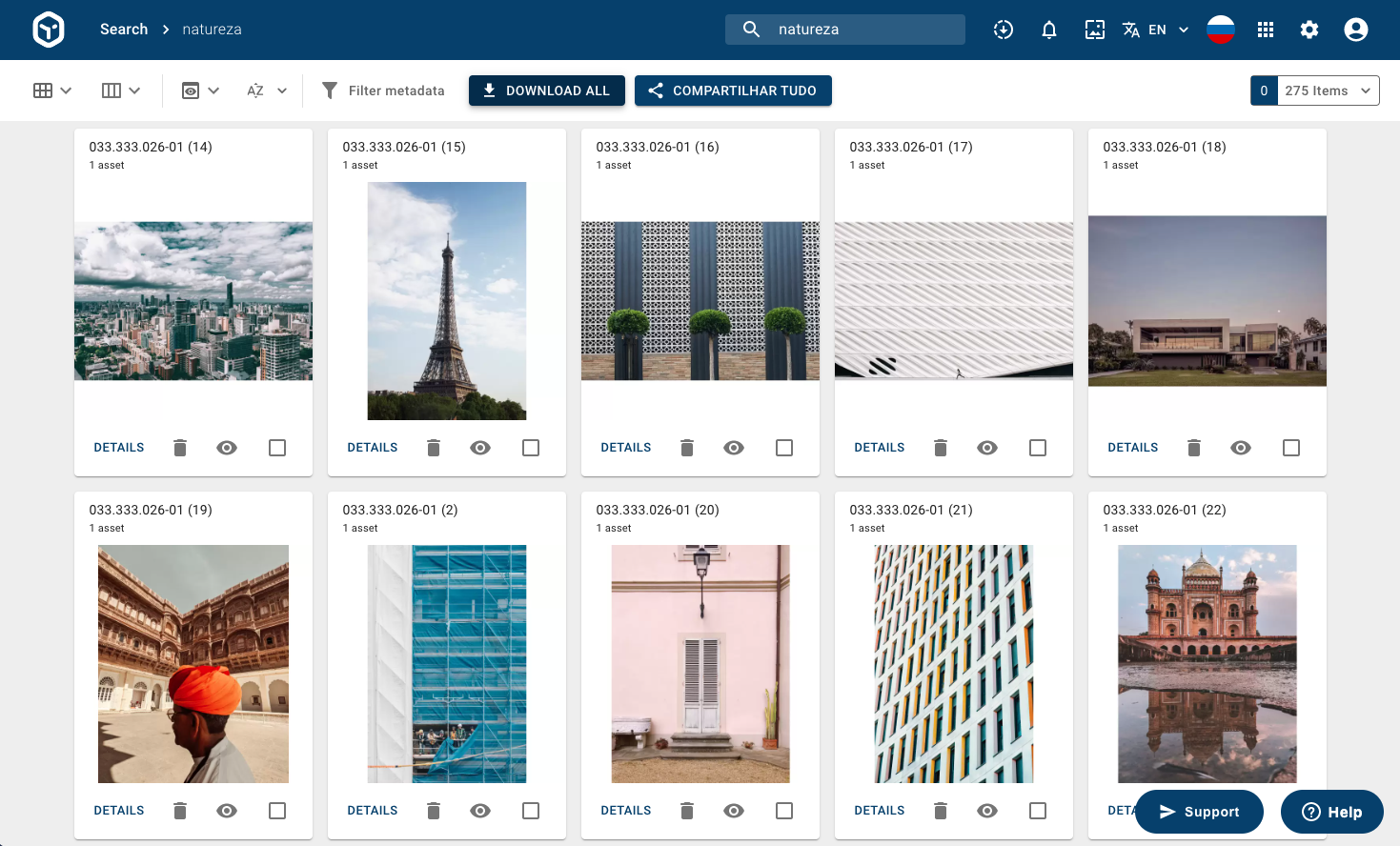Open the orange turban man thumbnail
This screenshot has height=846, width=1400.
(x=193, y=664)
